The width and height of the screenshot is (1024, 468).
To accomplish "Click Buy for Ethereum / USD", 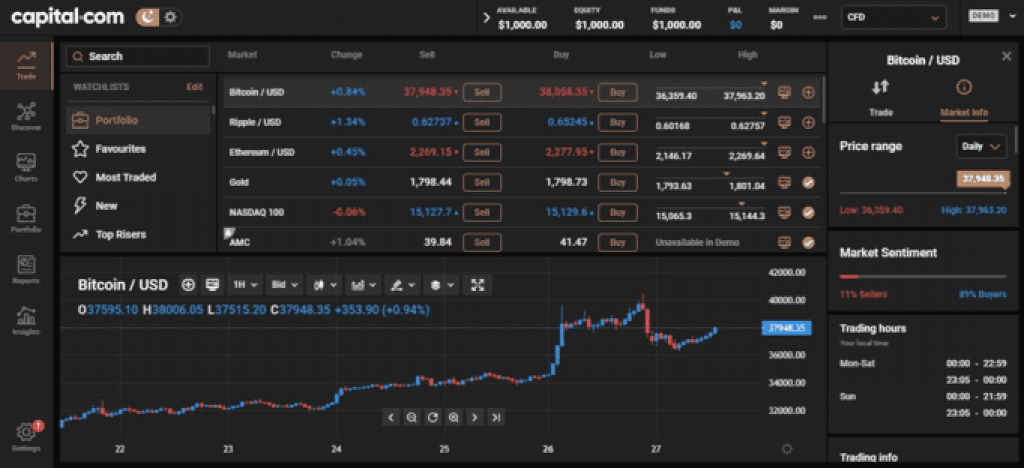I will point(618,152).
